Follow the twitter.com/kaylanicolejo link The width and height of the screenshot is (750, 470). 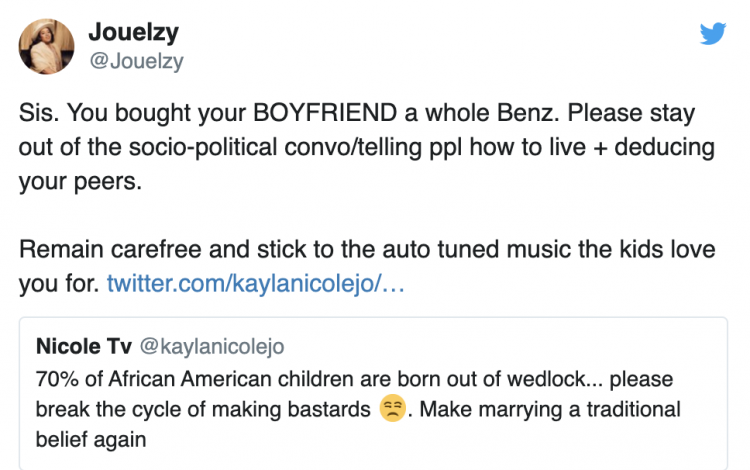point(256,284)
